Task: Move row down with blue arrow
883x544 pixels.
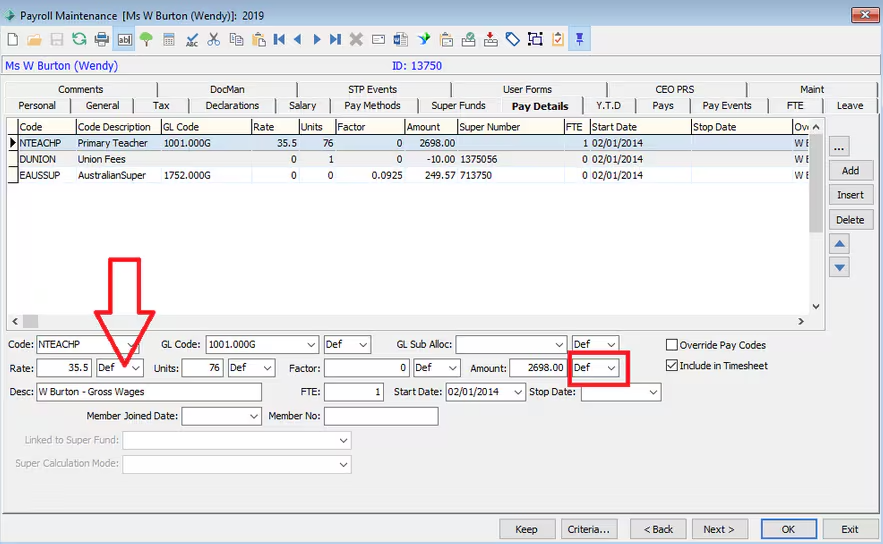Action: (840, 267)
